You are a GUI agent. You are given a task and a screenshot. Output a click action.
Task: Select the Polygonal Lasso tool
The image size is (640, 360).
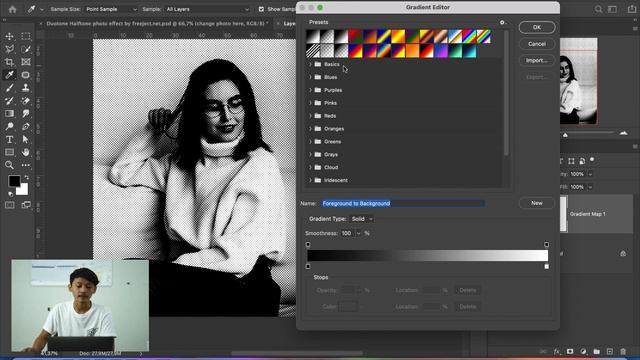(x=9, y=49)
